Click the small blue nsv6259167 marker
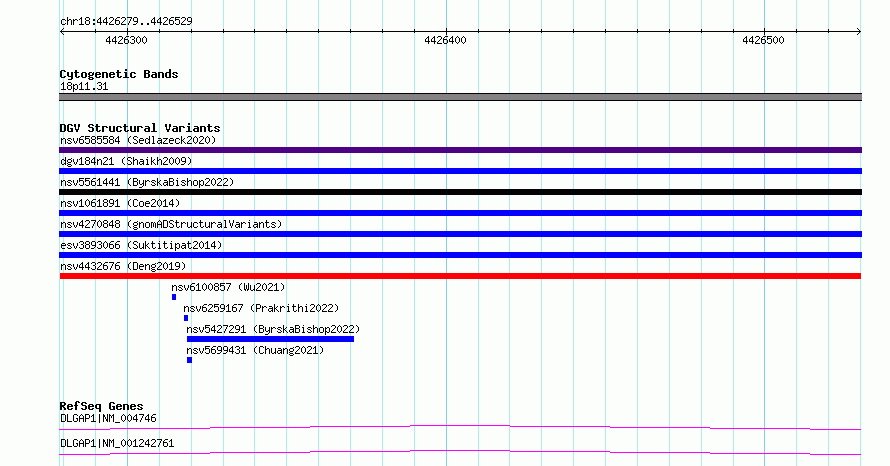Image resolution: width=890 pixels, height=466 pixels. point(186,318)
